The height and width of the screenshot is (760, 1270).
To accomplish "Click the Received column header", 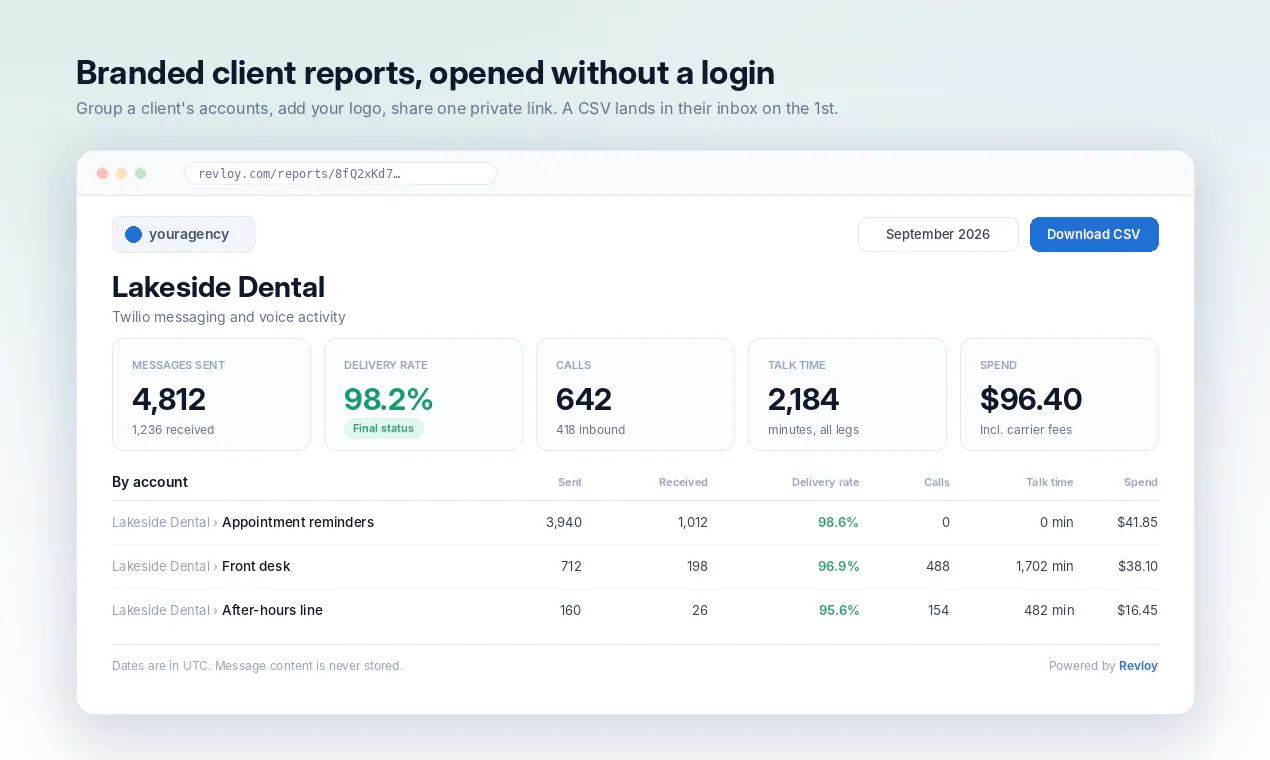I will [683, 482].
